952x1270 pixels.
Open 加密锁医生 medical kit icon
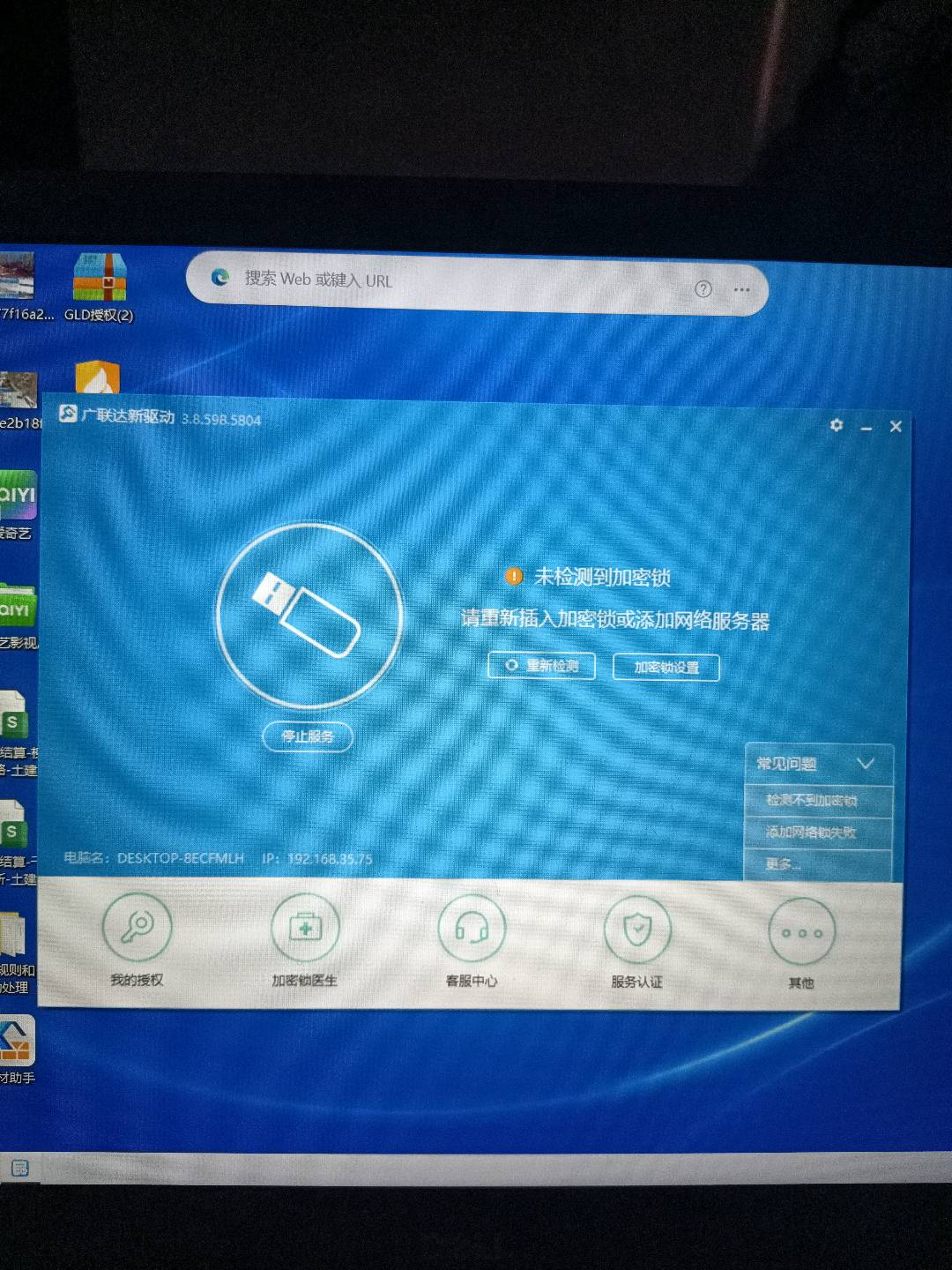tap(305, 927)
